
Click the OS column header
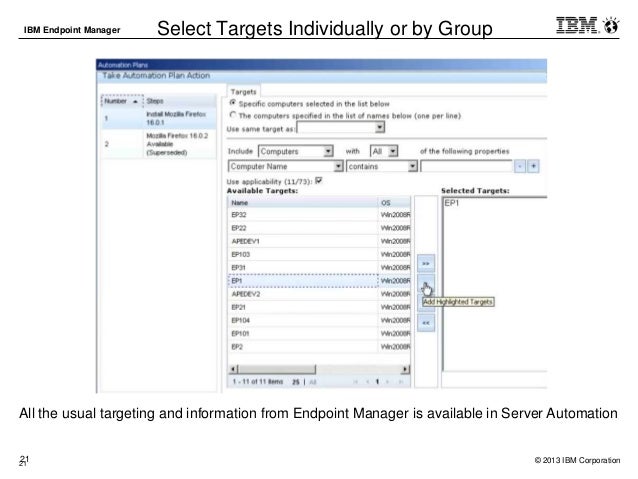[394, 202]
